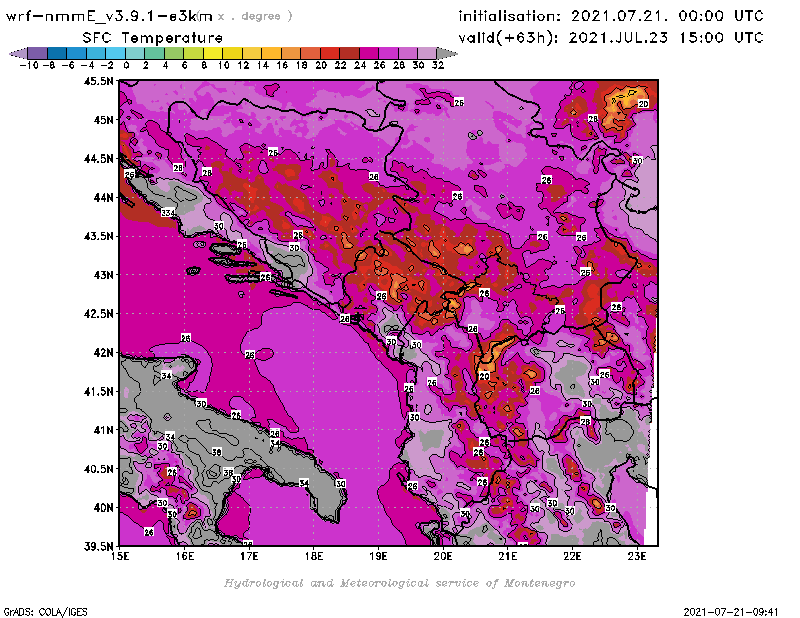
Task: Pick the magenta 24 to 26 swatch
Action: click(x=369, y=53)
